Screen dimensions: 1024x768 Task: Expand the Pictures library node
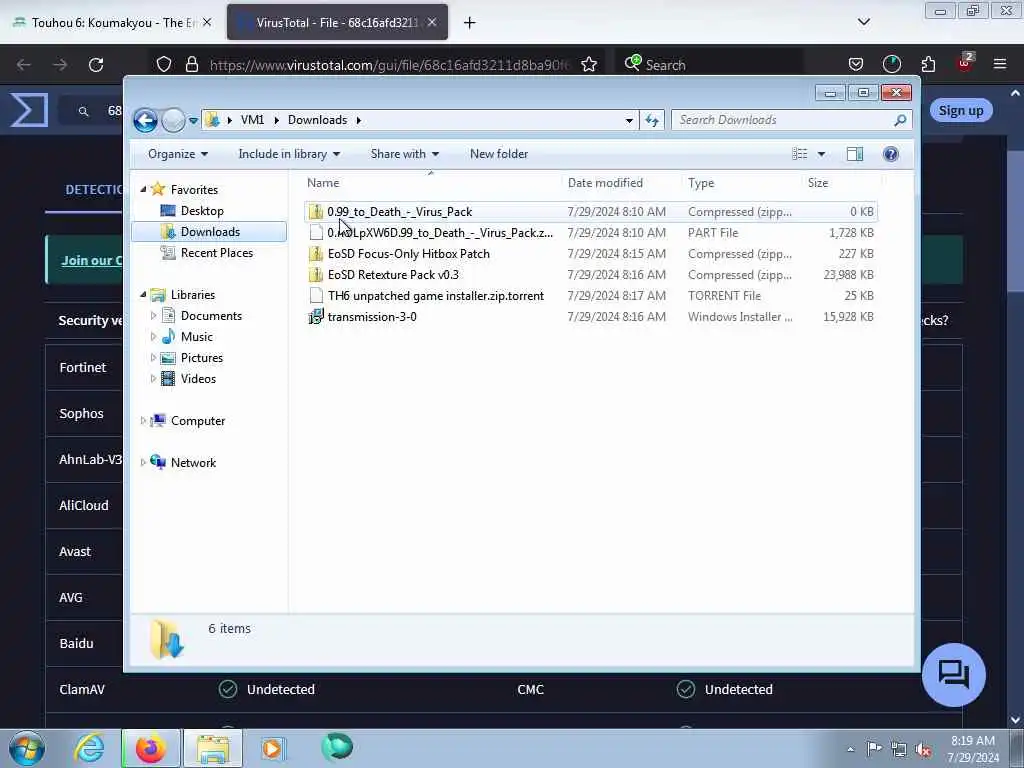pyautogui.click(x=153, y=358)
